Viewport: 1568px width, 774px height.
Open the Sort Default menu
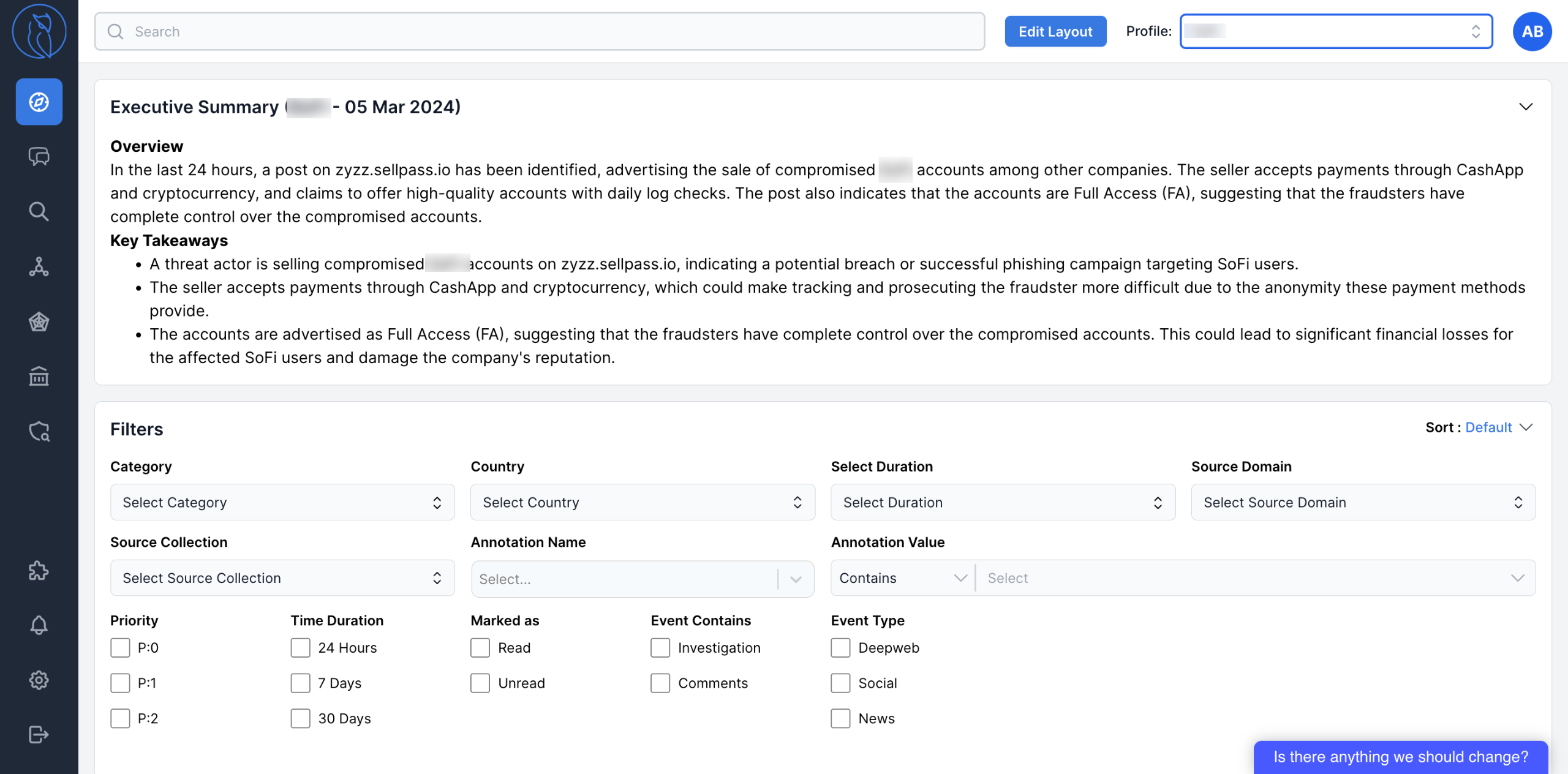(x=1488, y=427)
